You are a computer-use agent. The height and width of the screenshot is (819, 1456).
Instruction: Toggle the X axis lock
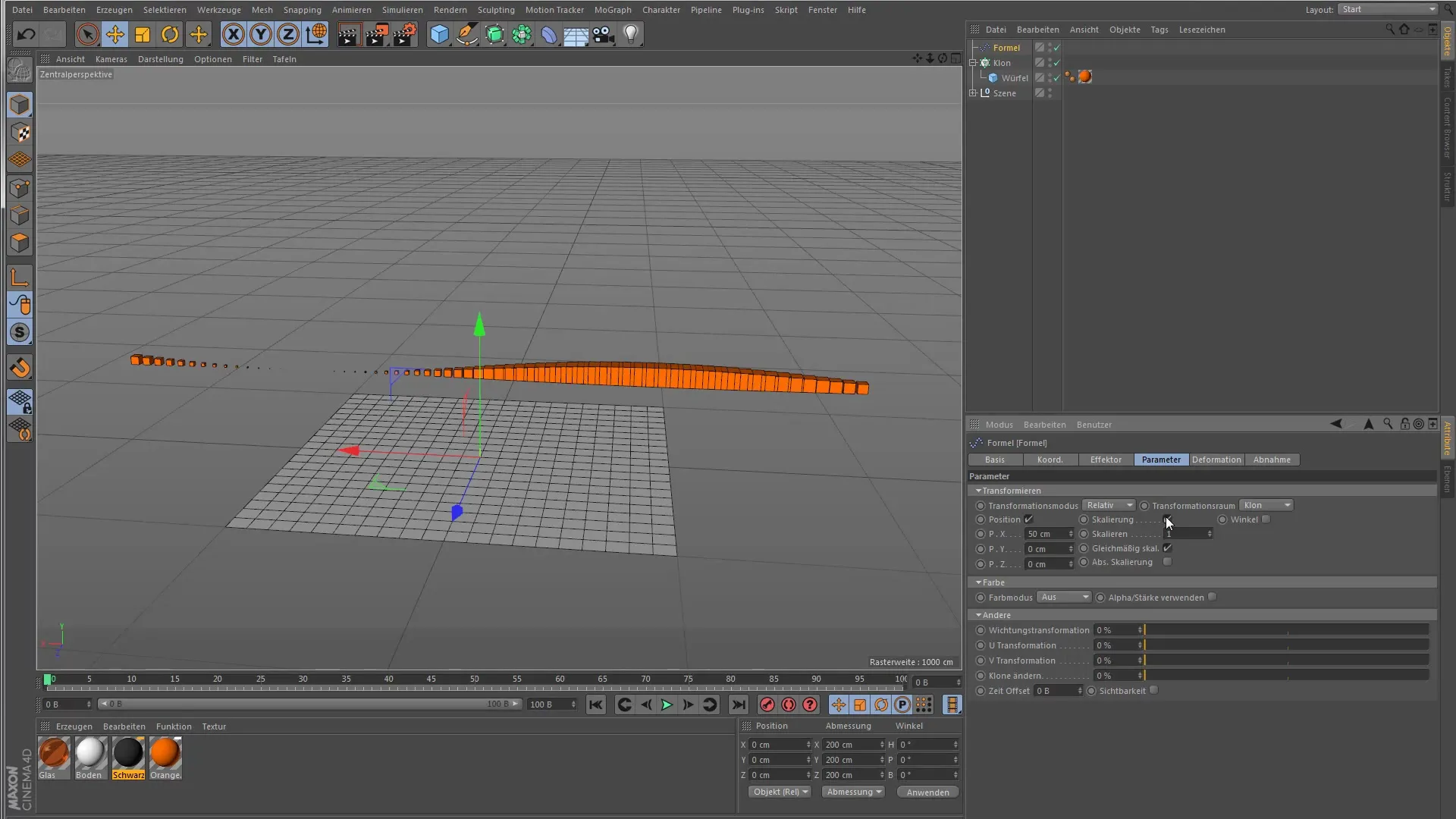click(234, 34)
